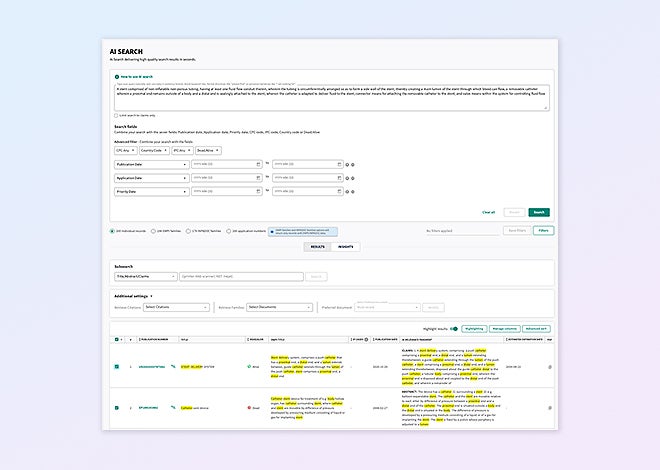This screenshot has height=470, width=660.
Task: Toggle the Highlight results switch
Action: tap(453, 328)
